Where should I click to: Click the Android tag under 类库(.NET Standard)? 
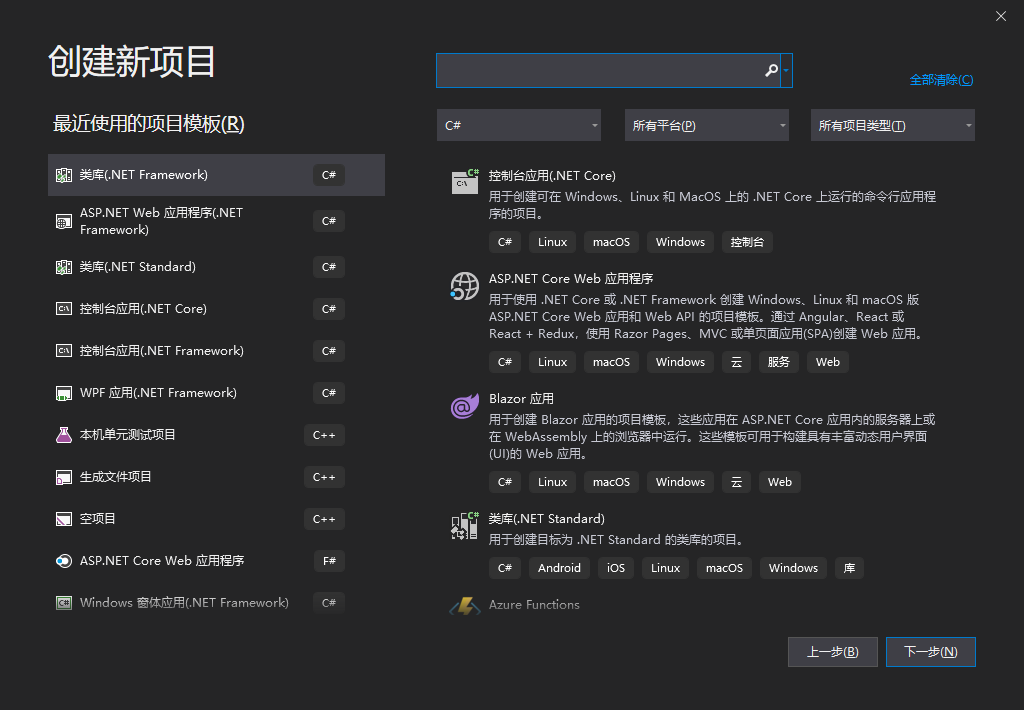(559, 568)
